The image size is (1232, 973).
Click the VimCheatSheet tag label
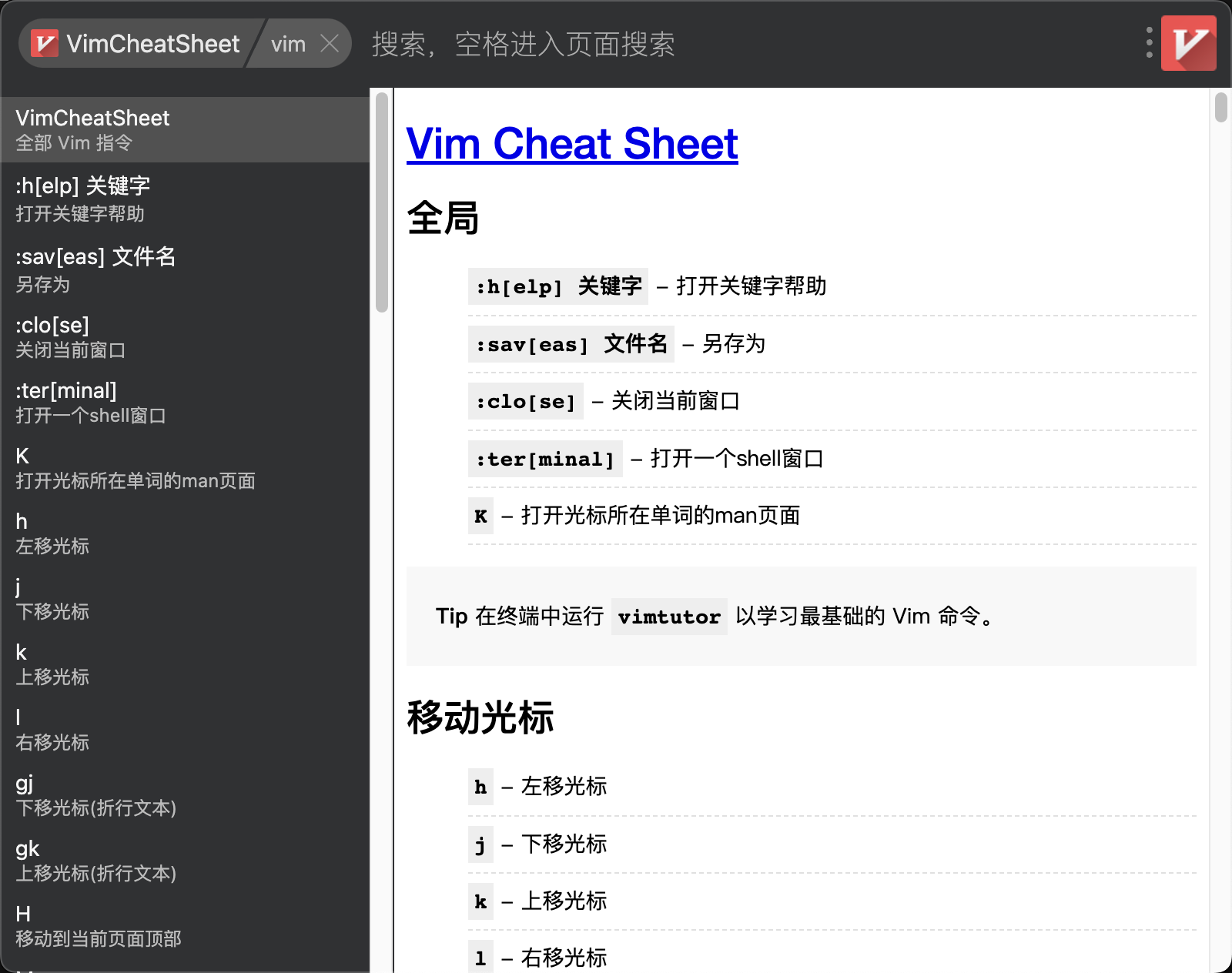[152, 44]
